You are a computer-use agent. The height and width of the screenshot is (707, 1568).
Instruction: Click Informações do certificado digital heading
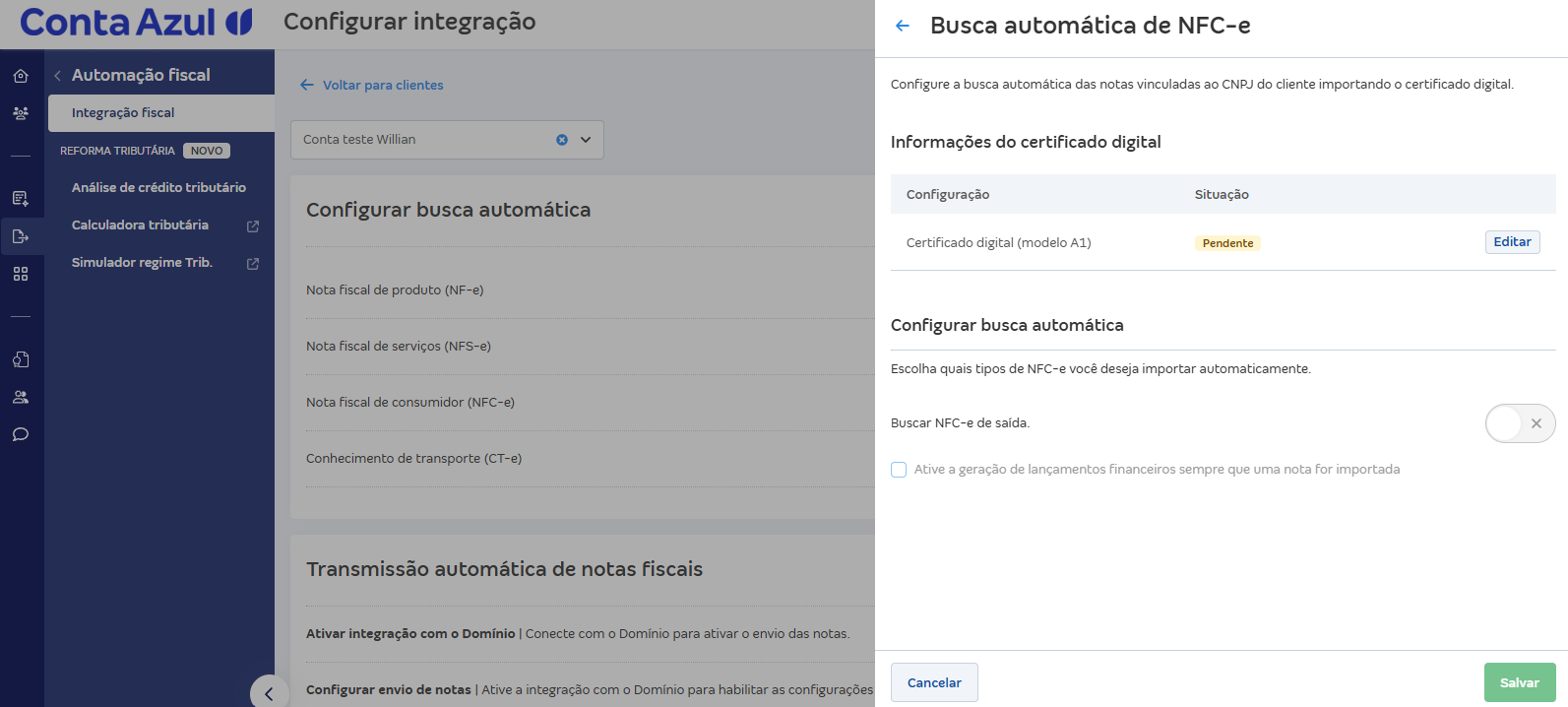1026,142
